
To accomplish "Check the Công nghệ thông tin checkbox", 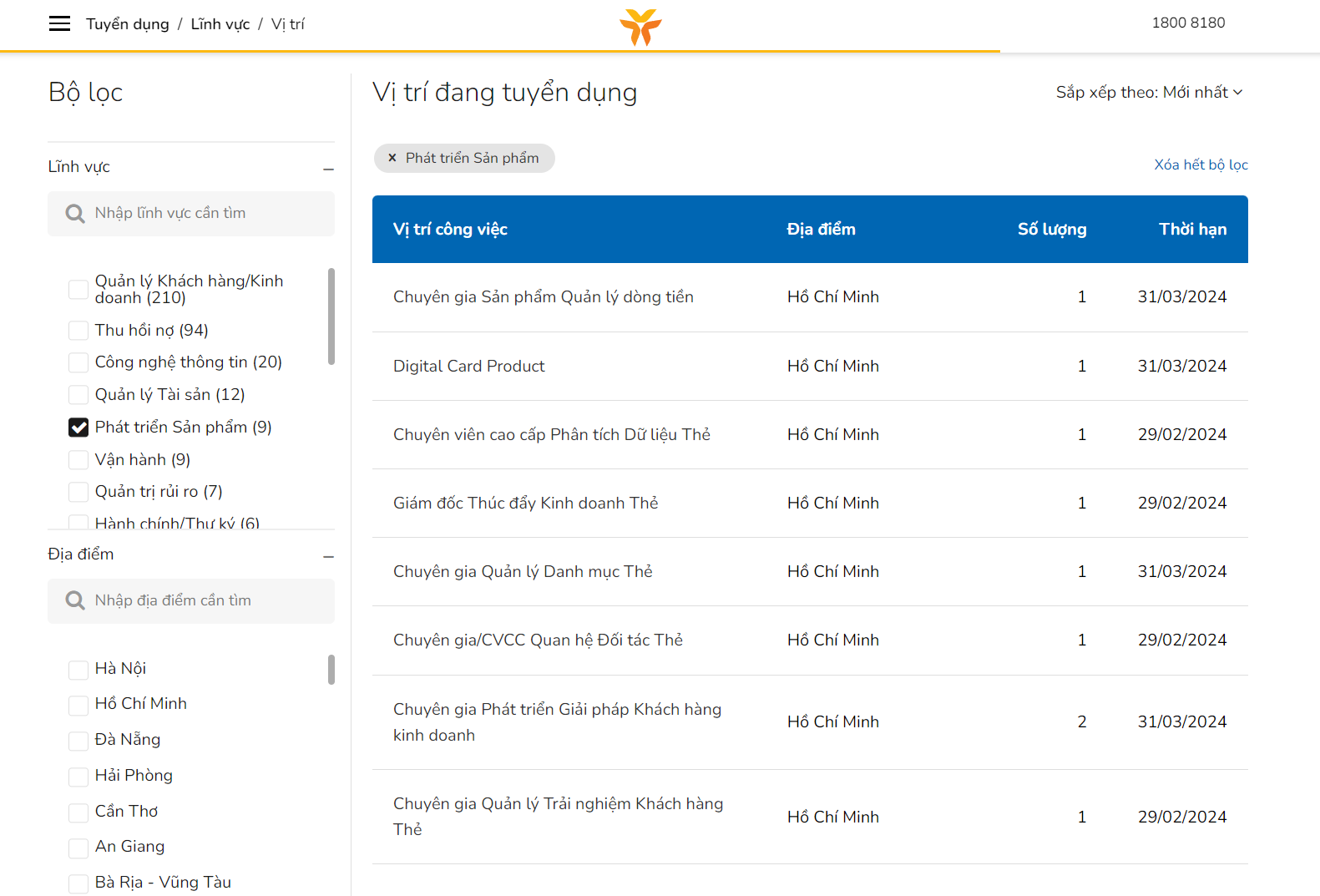I will tap(78, 362).
